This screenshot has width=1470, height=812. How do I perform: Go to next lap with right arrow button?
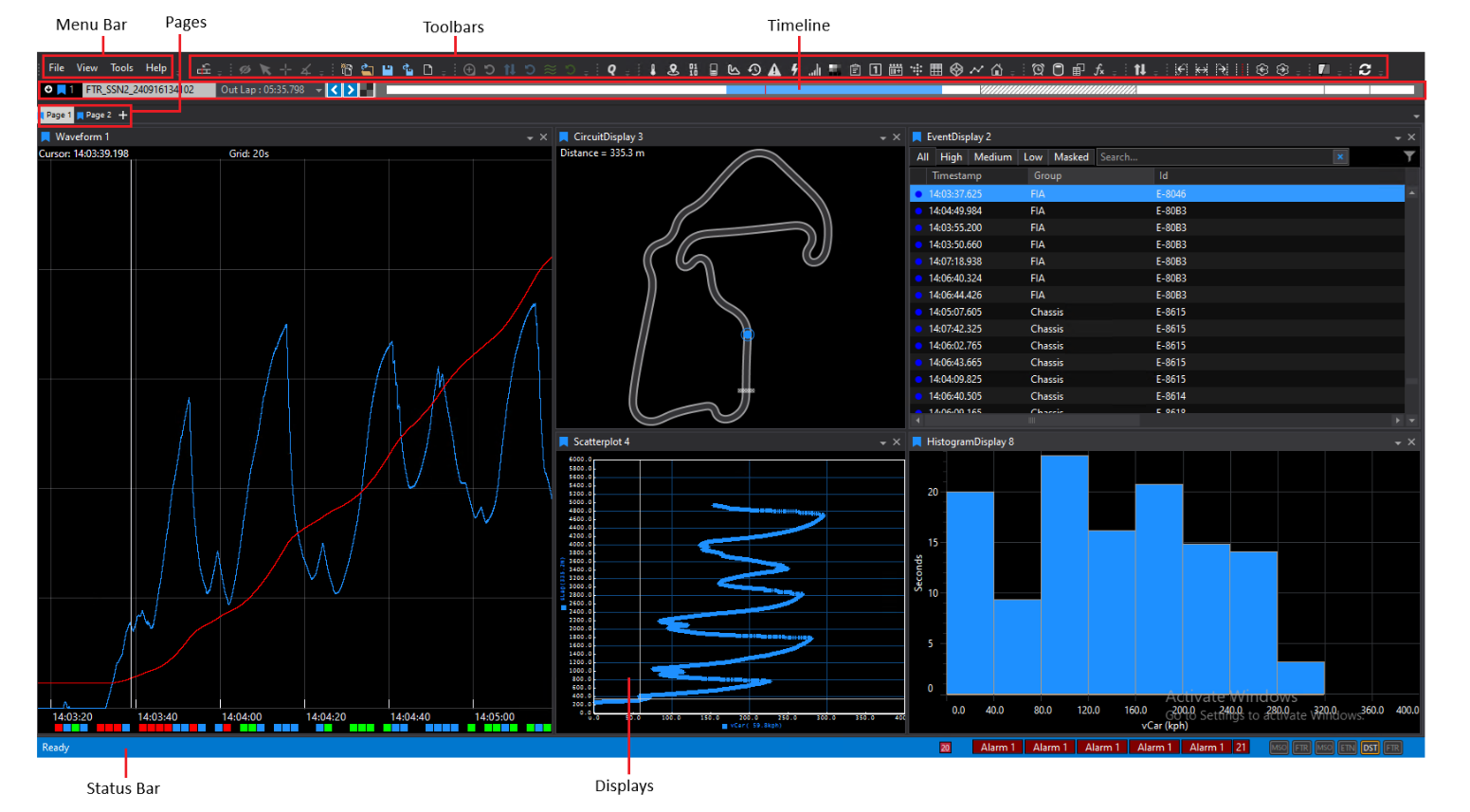pyautogui.click(x=351, y=90)
